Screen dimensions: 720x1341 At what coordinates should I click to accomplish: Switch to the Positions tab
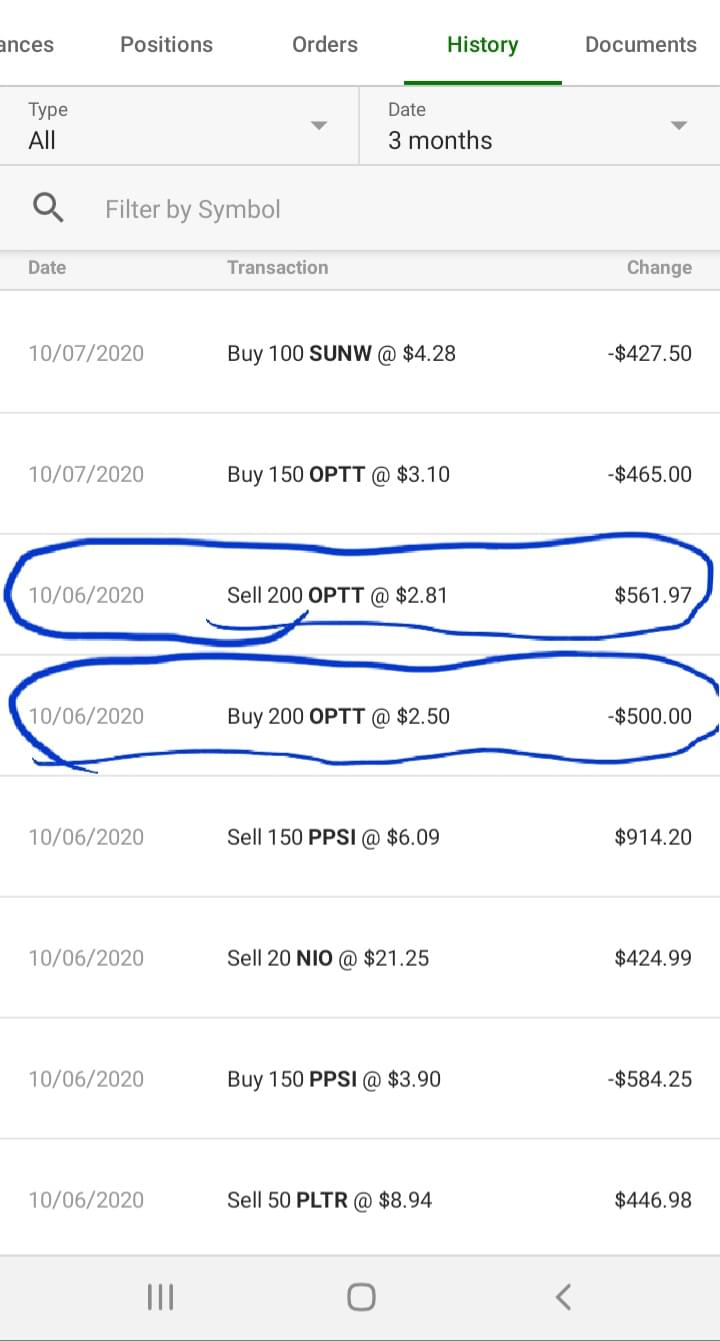(x=166, y=44)
